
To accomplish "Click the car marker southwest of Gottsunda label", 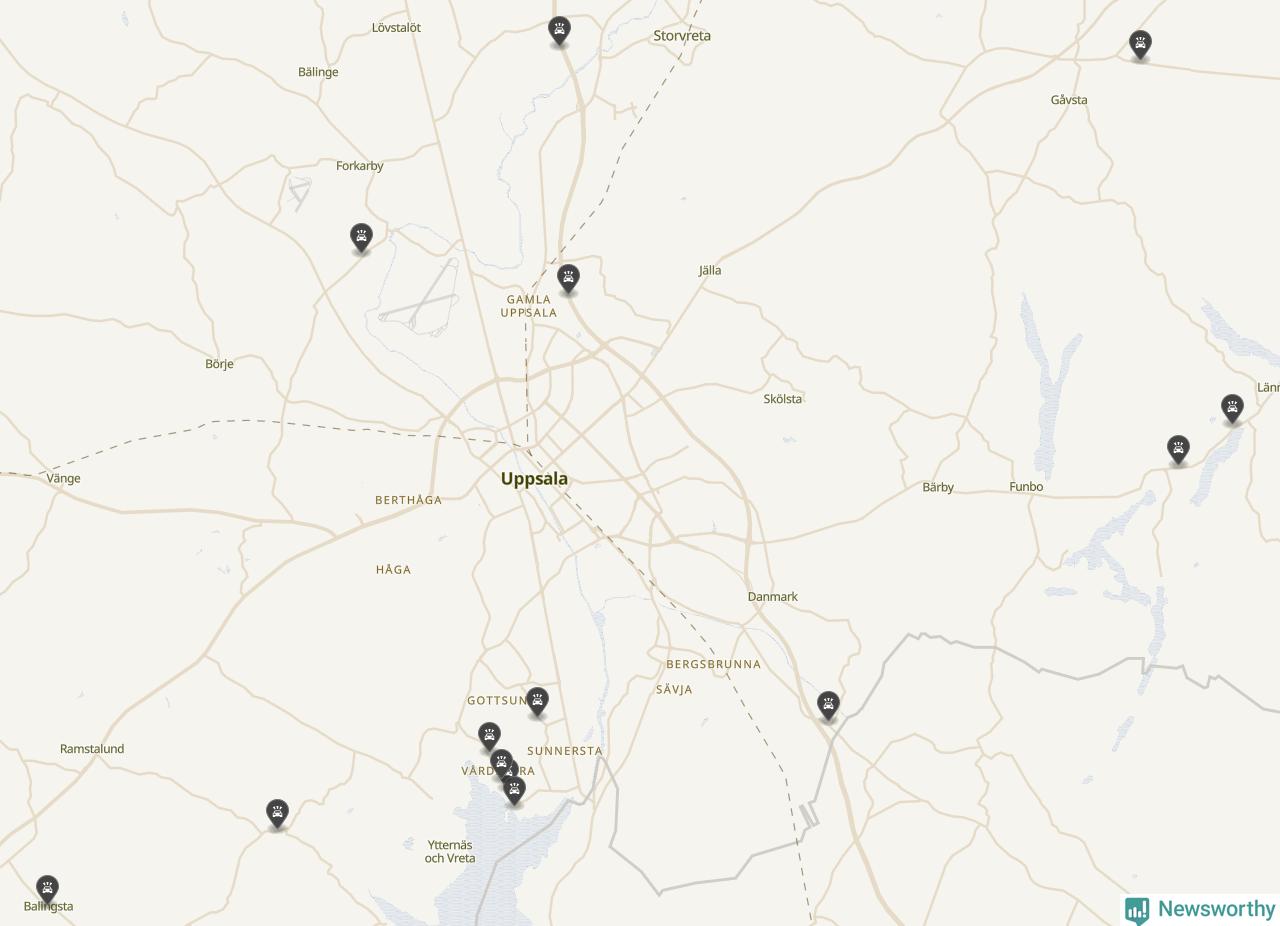I will (x=489, y=737).
